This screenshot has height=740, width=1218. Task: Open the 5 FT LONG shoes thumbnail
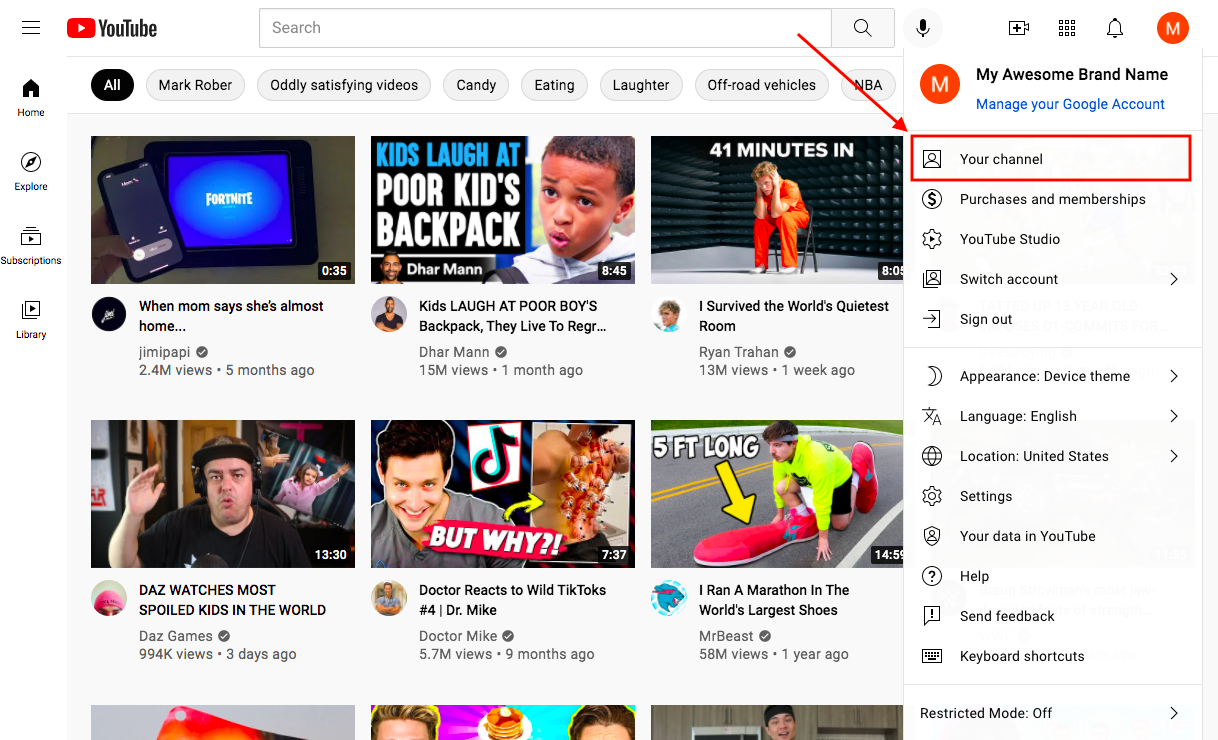(777, 494)
